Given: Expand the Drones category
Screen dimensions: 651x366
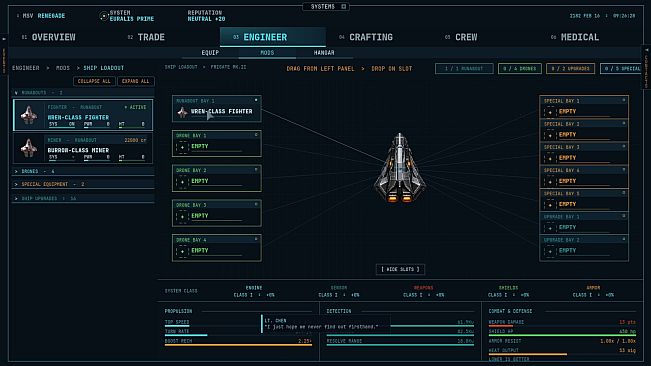Looking at the screenshot, I should pos(83,171).
